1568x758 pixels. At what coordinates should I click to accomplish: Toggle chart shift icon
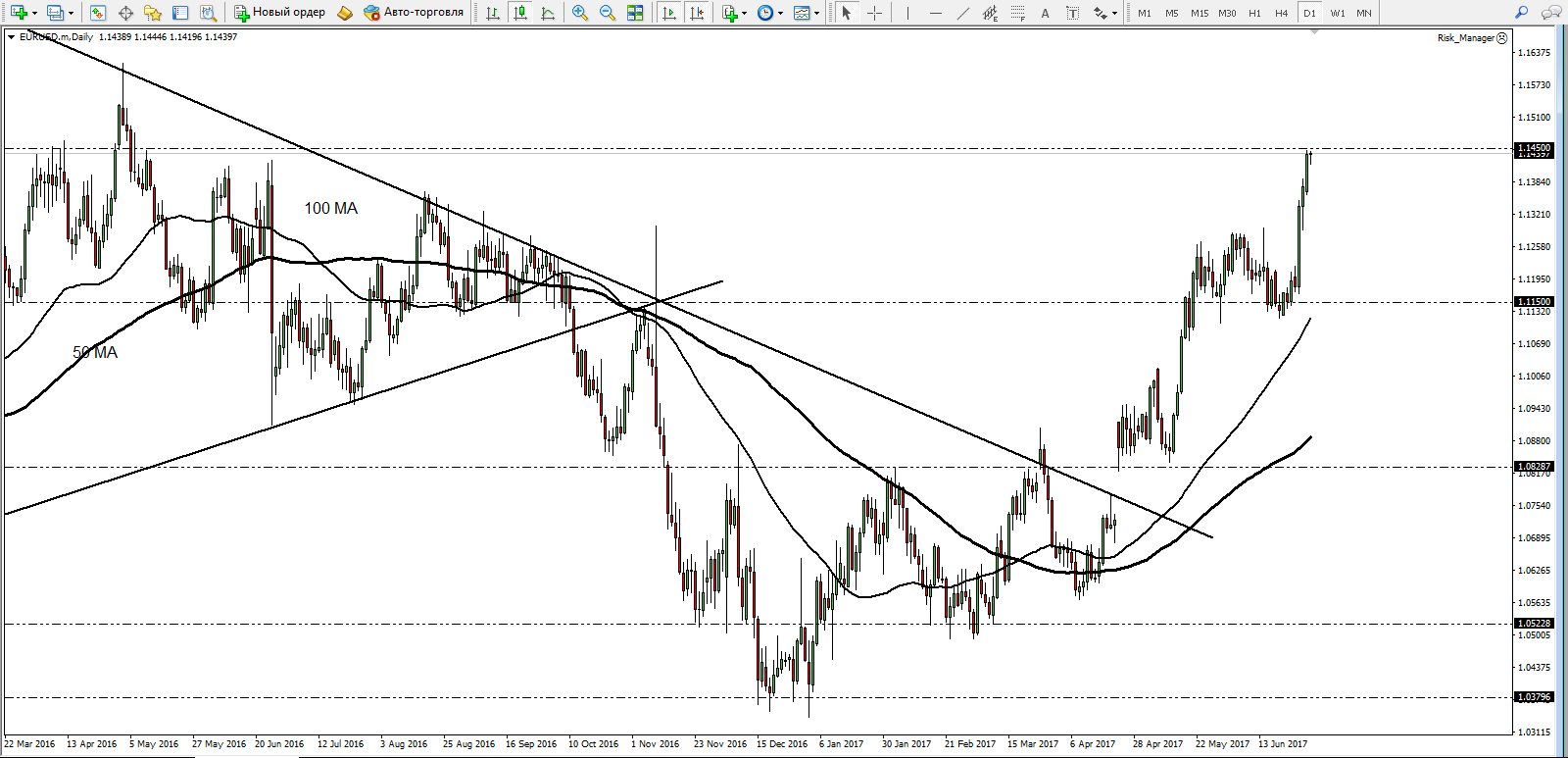click(x=697, y=13)
